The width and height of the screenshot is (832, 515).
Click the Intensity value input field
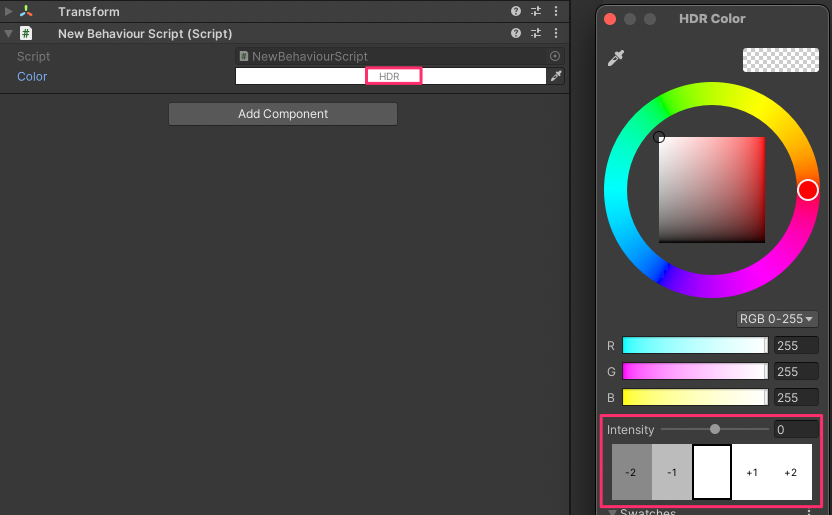click(796, 430)
